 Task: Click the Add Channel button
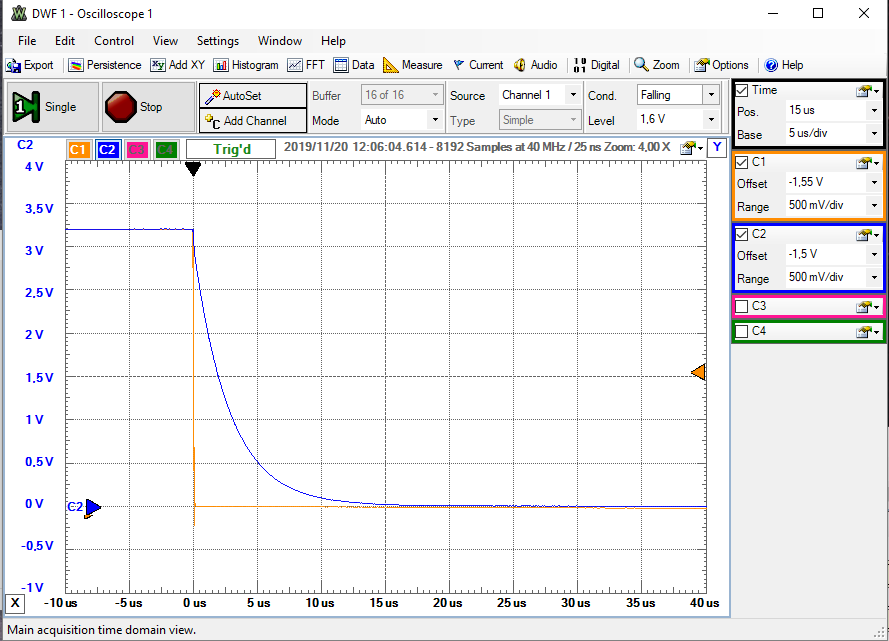[x=253, y=121]
